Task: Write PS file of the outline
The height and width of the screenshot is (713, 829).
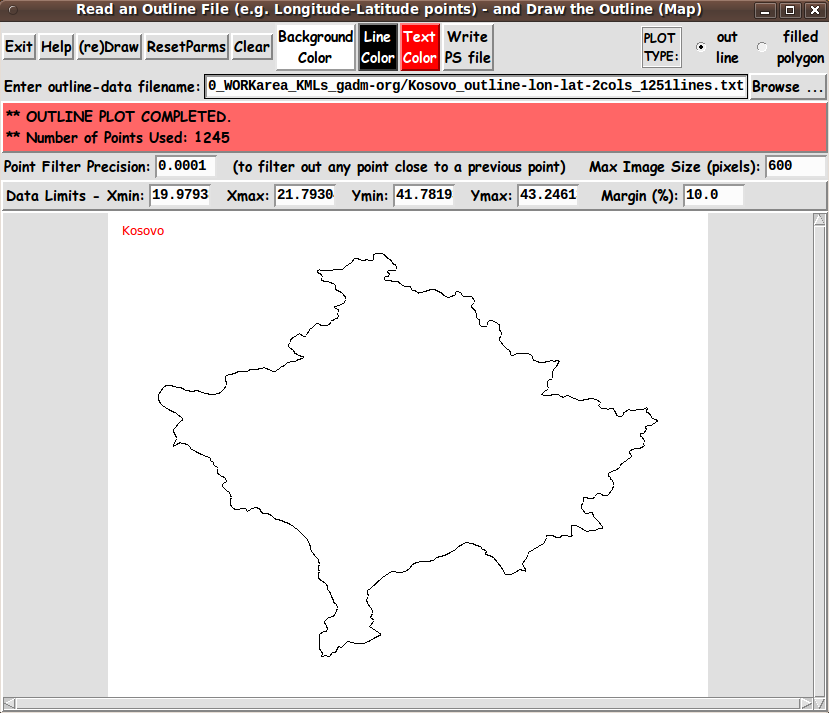Action: tap(468, 47)
